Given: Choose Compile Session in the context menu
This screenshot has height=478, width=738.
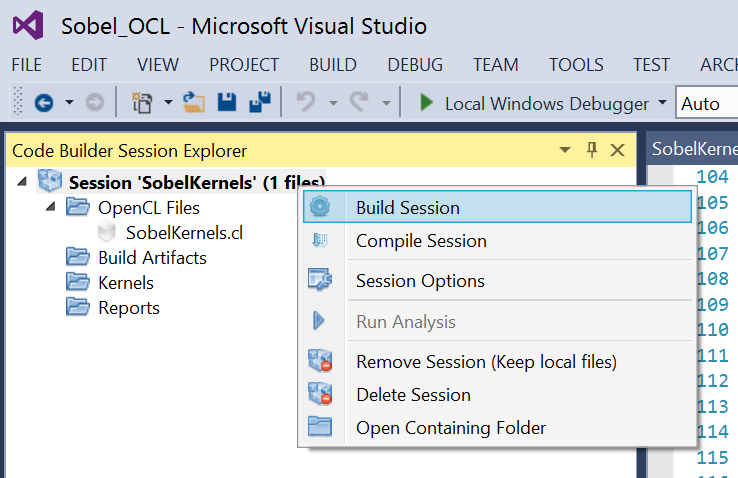Looking at the screenshot, I should (497, 241).
